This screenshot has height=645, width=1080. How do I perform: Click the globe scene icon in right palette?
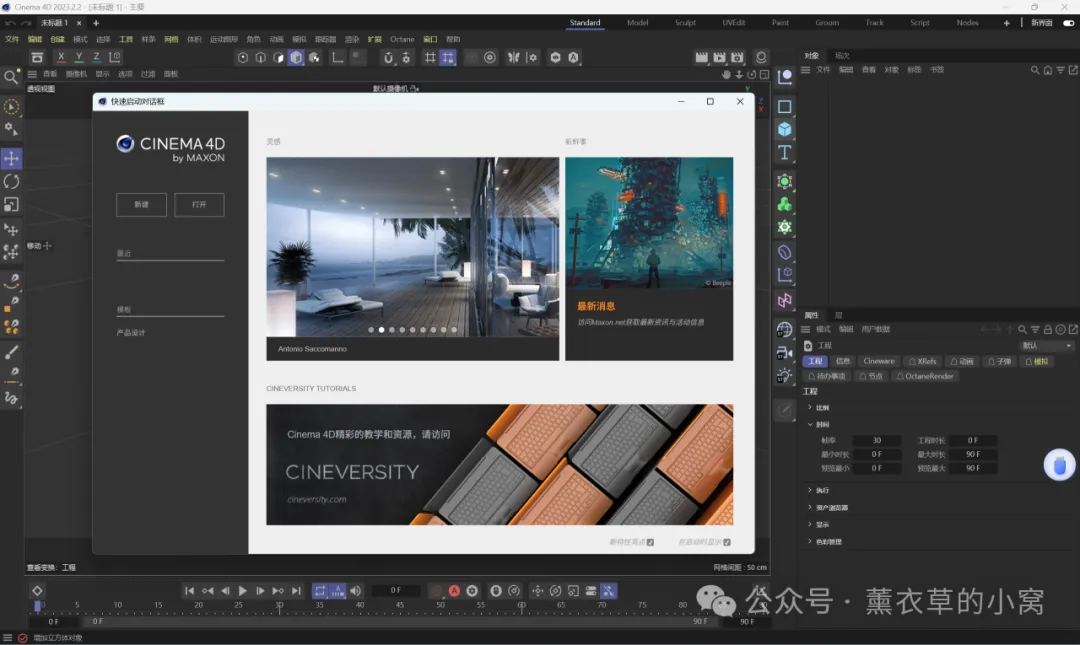pos(785,330)
